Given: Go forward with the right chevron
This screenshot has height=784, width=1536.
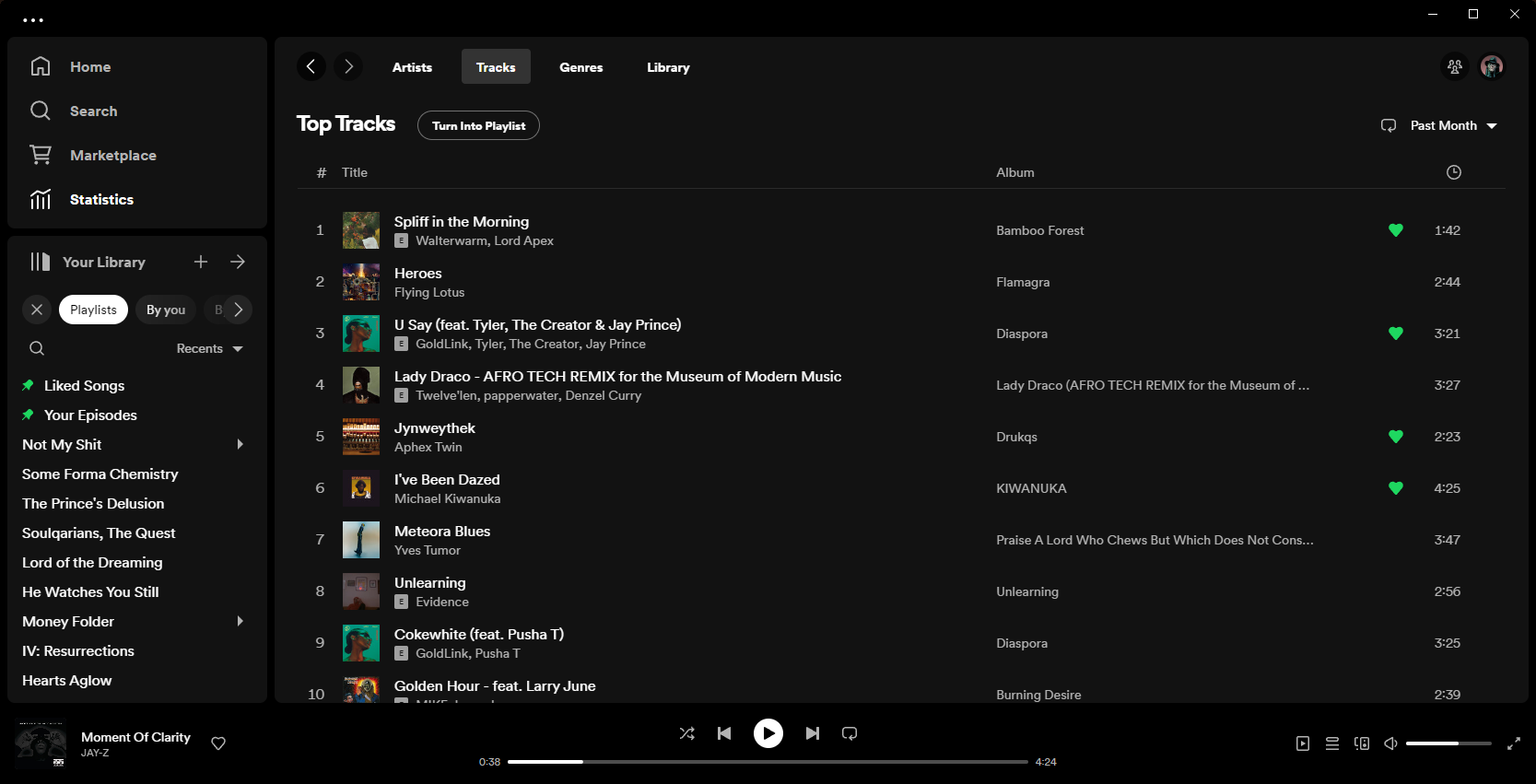Looking at the screenshot, I should click(348, 66).
